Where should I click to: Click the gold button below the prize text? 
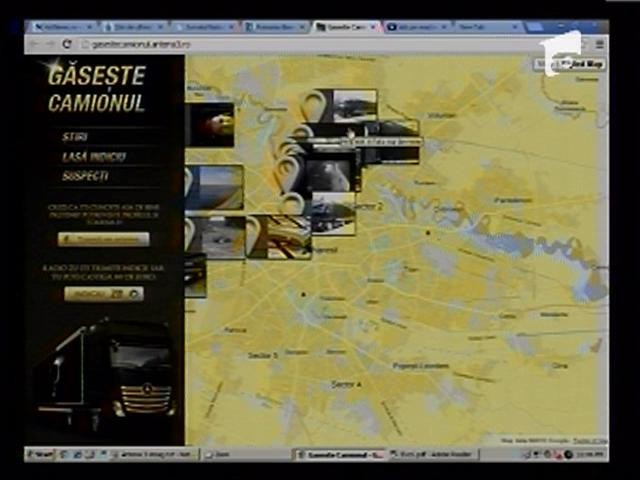tap(103, 239)
